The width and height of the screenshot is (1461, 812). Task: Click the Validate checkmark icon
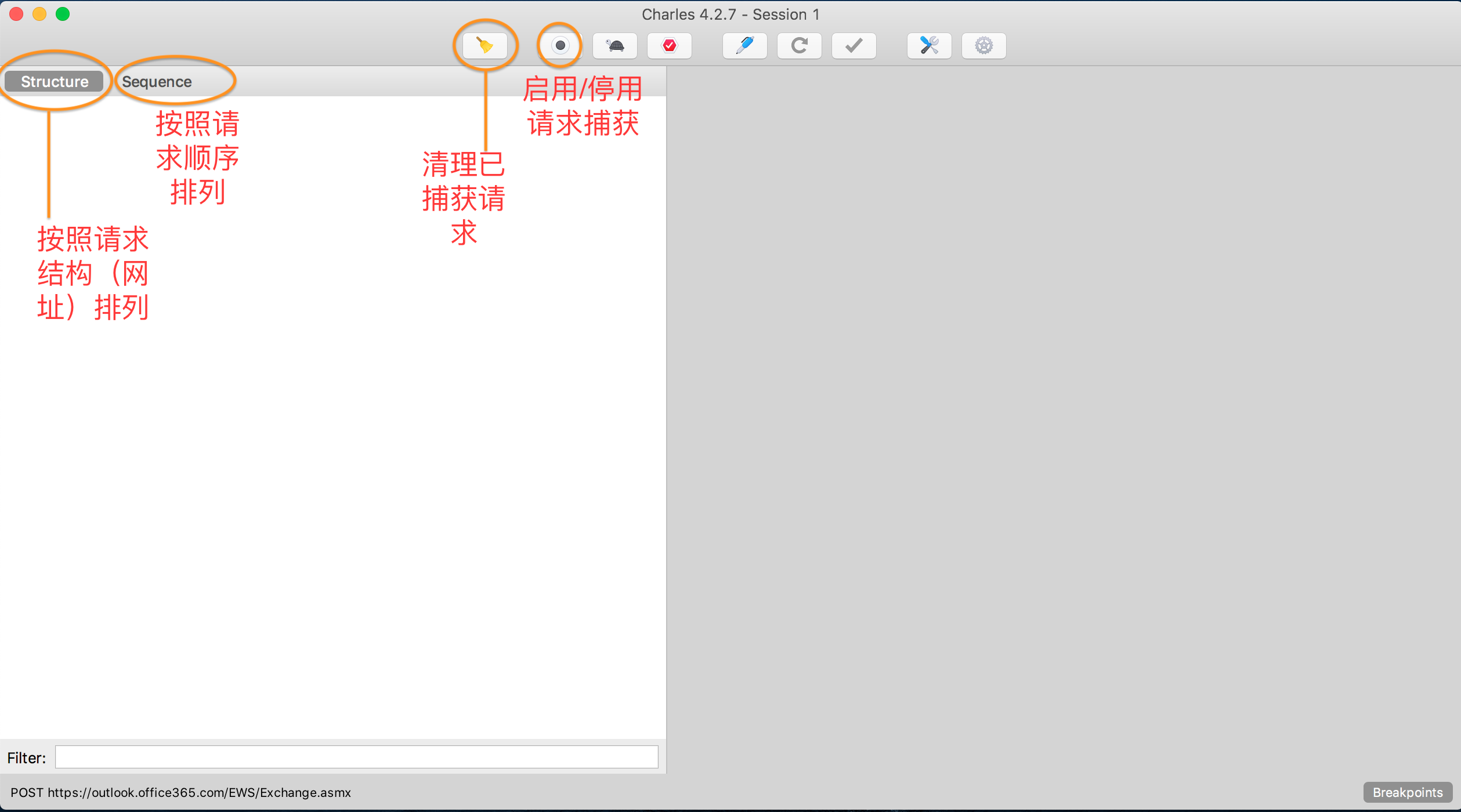pyautogui.click(x=854, y=45)
